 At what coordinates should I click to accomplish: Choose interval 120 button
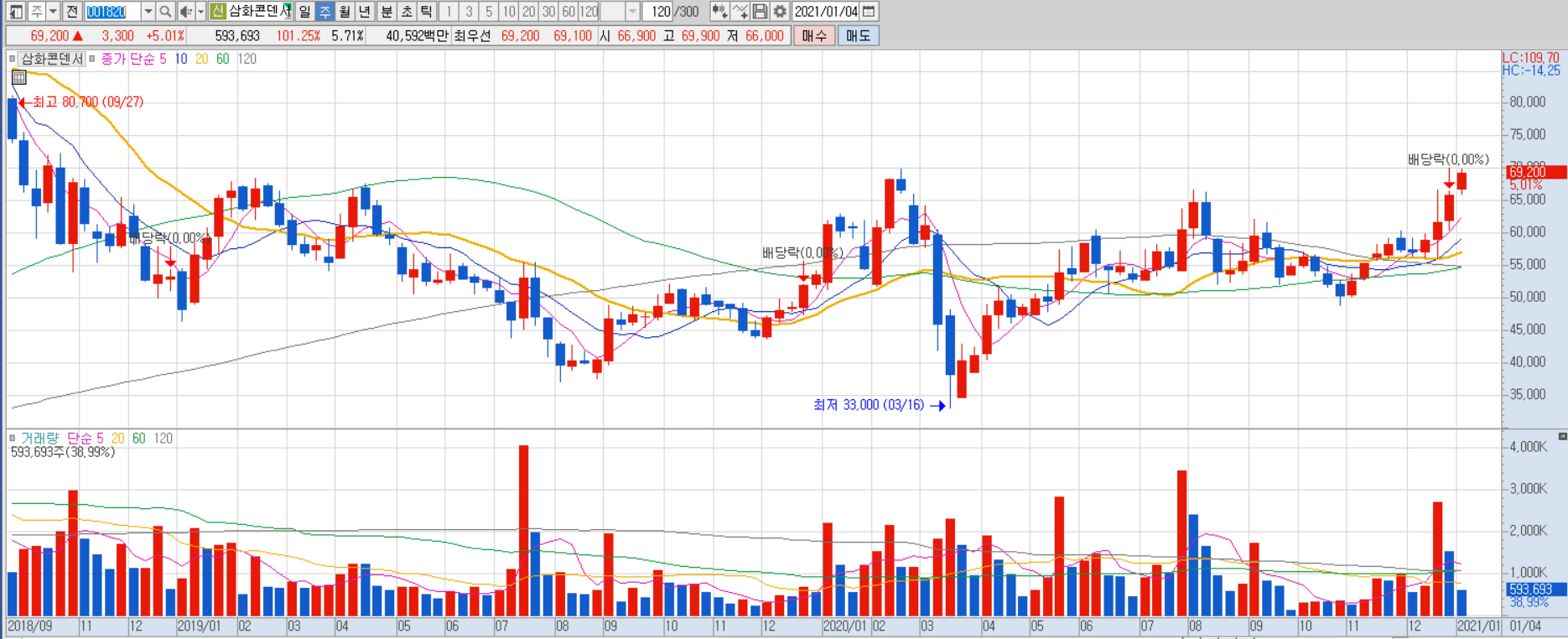pyautogui.click(x=589, y=12)
